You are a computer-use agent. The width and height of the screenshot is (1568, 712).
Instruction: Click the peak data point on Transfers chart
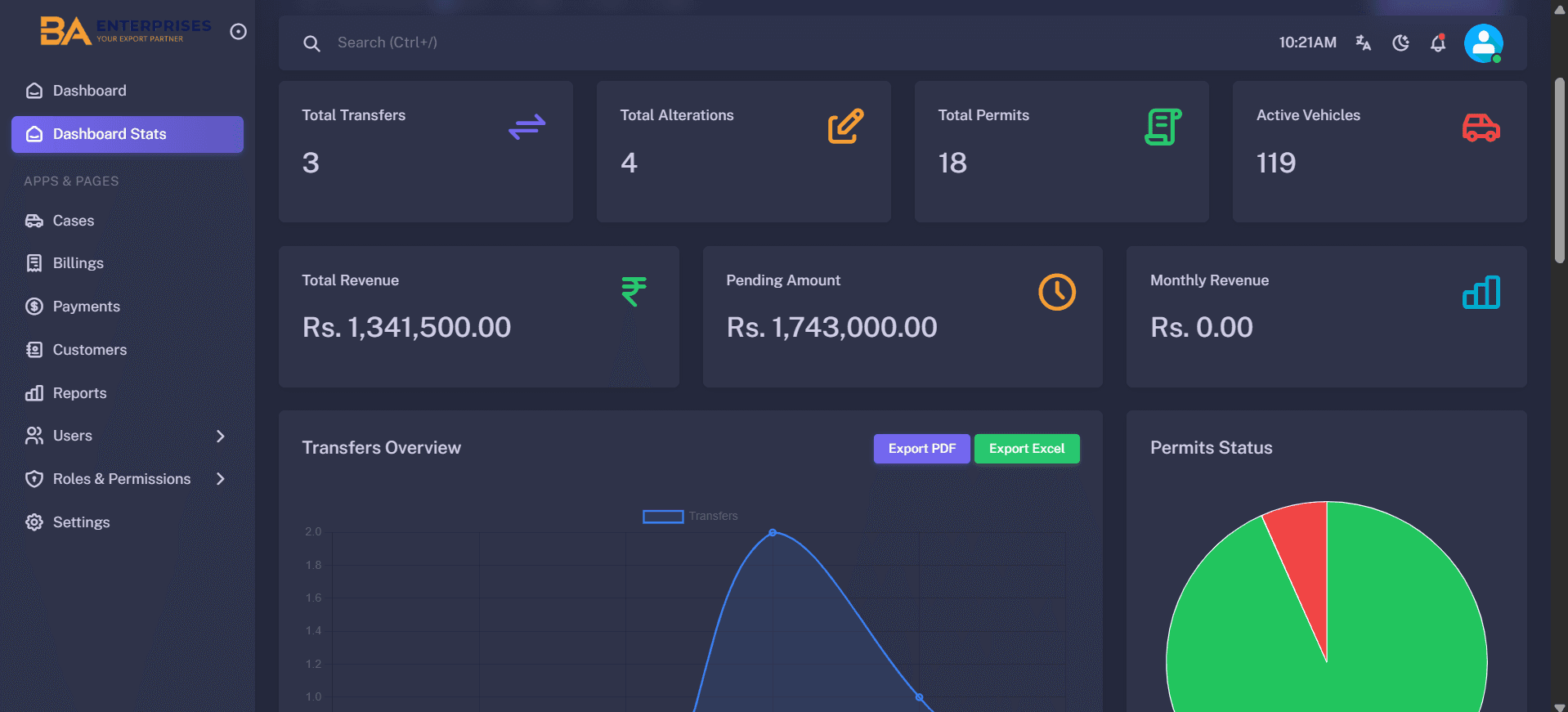pyautogui.click(x=773, y=533)
